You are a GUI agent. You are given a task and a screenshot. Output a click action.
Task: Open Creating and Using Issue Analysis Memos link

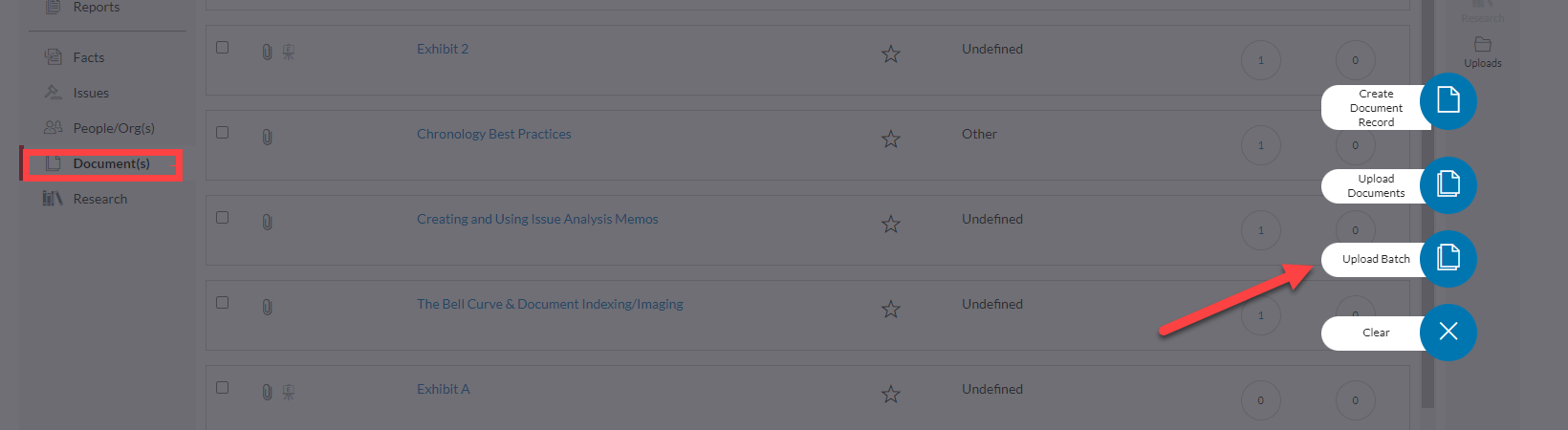[x=537, y=219]
